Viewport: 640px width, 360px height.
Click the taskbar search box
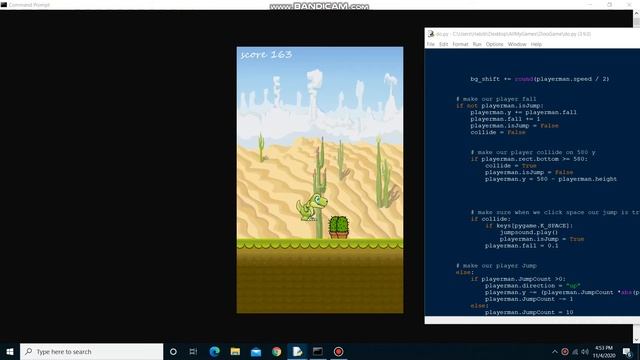[x=91, y=351]
